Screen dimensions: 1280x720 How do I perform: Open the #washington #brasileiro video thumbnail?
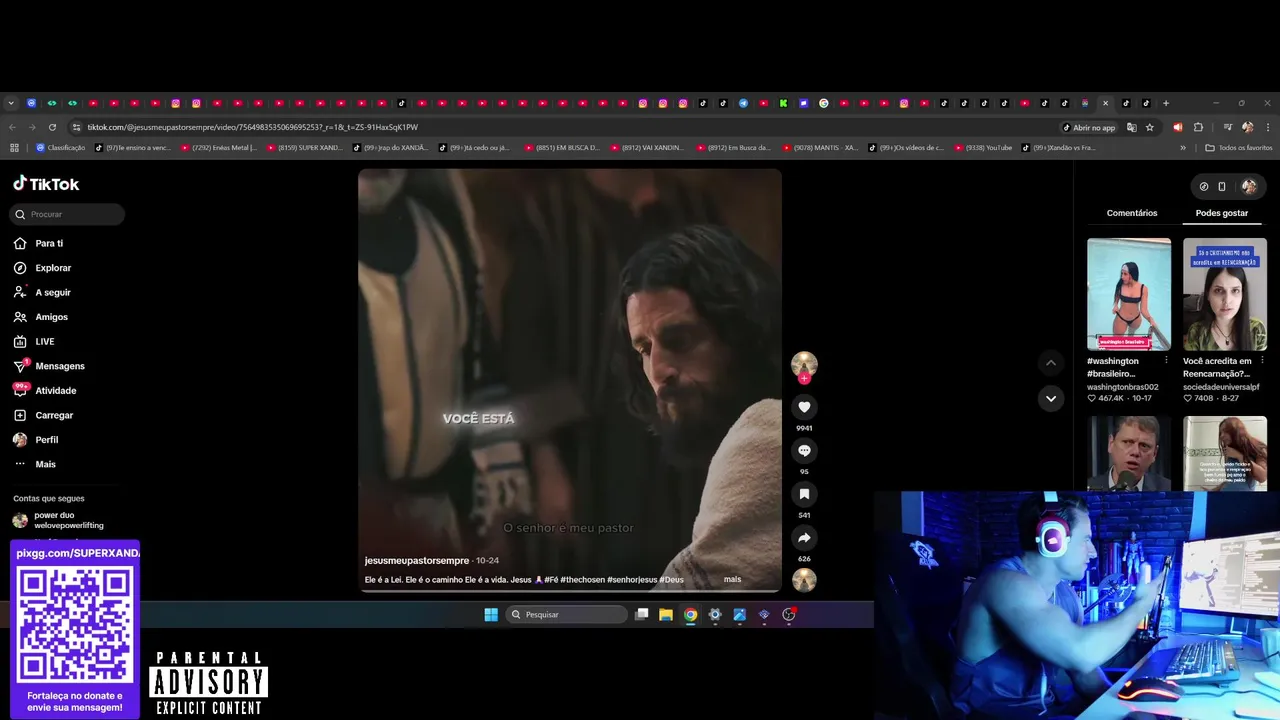pos(1129,294)
